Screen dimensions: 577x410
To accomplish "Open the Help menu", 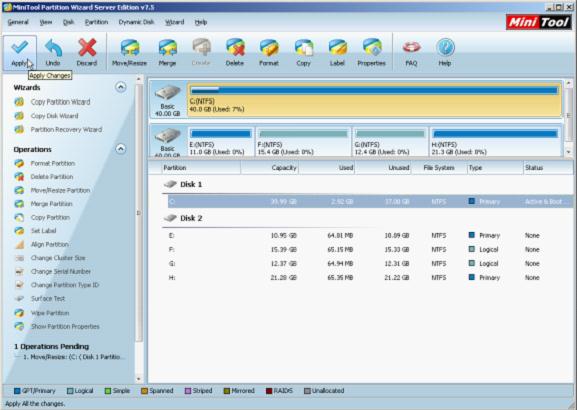I will pos(201,22).
